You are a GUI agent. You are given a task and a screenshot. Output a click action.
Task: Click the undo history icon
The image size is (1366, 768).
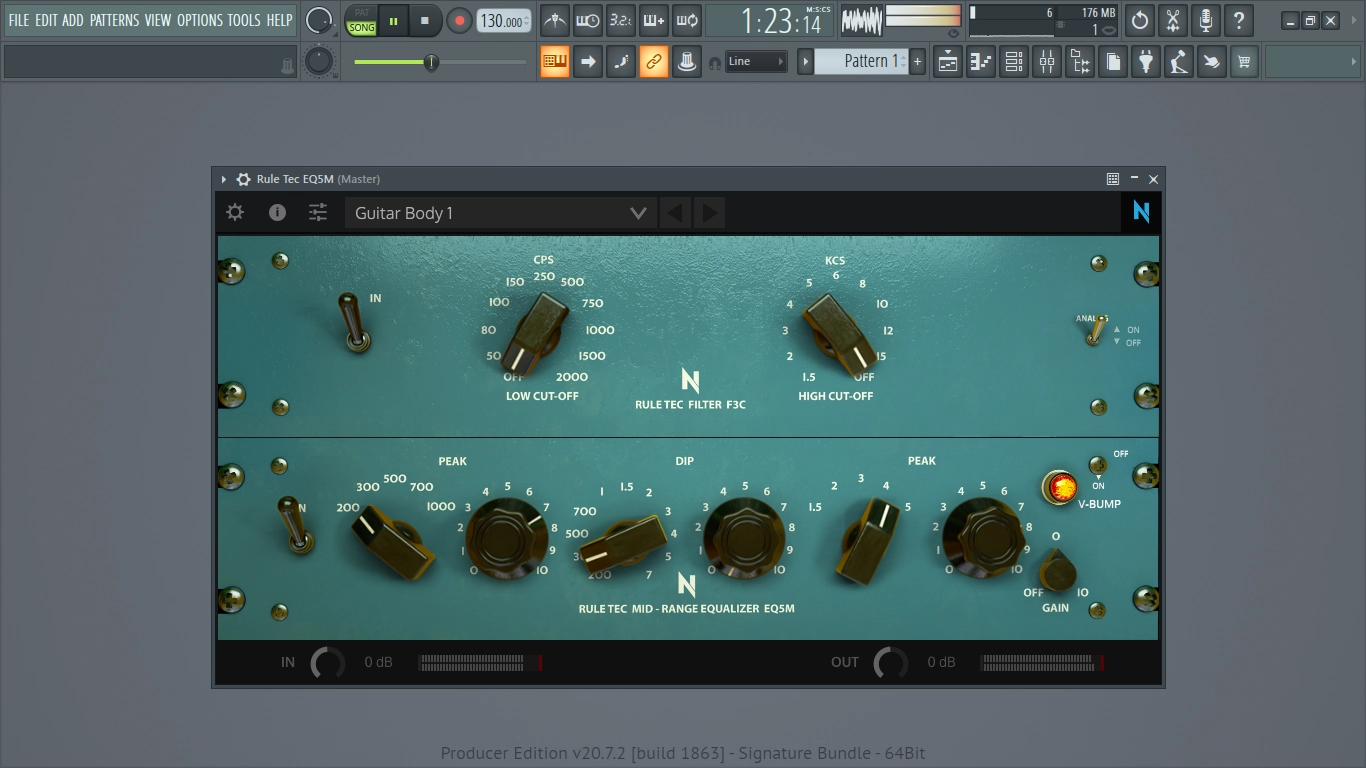pos(1140,20)
